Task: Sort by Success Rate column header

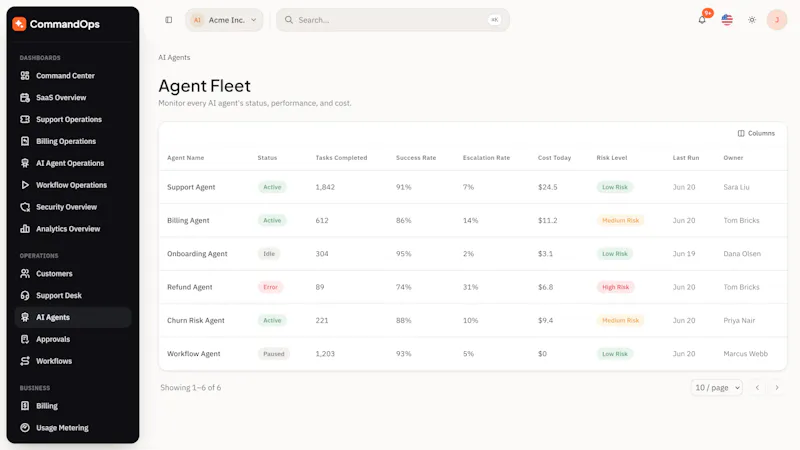Action: [x=416, y=158]
